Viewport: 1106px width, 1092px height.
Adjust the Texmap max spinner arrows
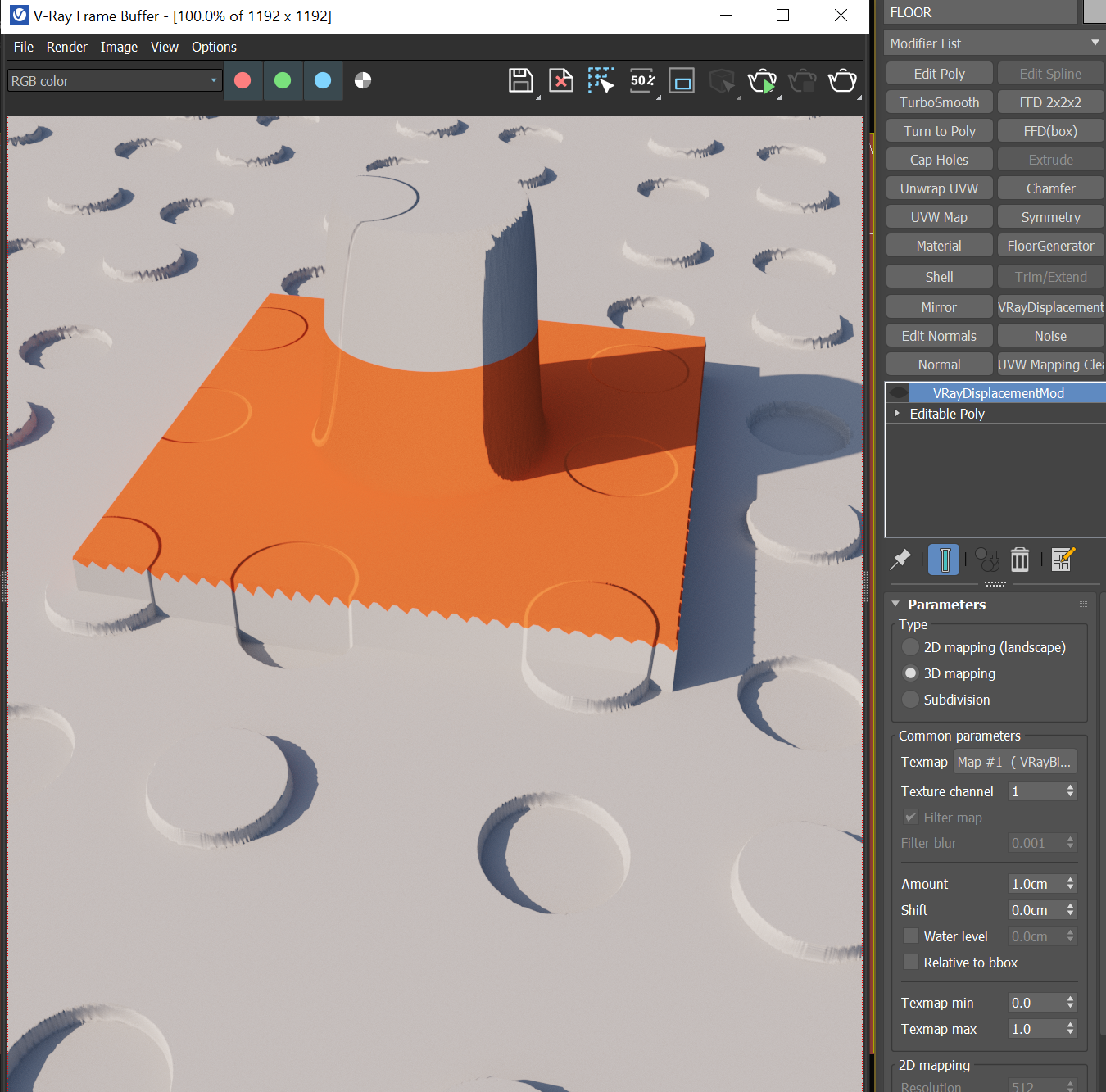point(1070,1029)
